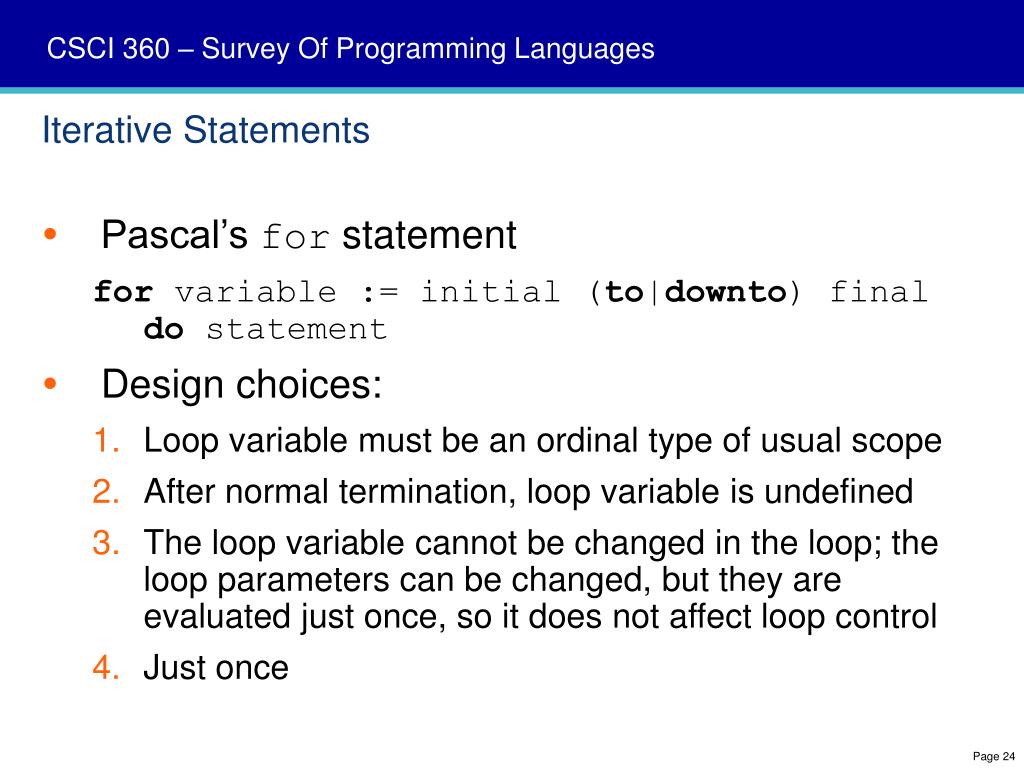Click the orange number 3 list marker
This screenshot has width=1024, height=768.
click(106, 542)
